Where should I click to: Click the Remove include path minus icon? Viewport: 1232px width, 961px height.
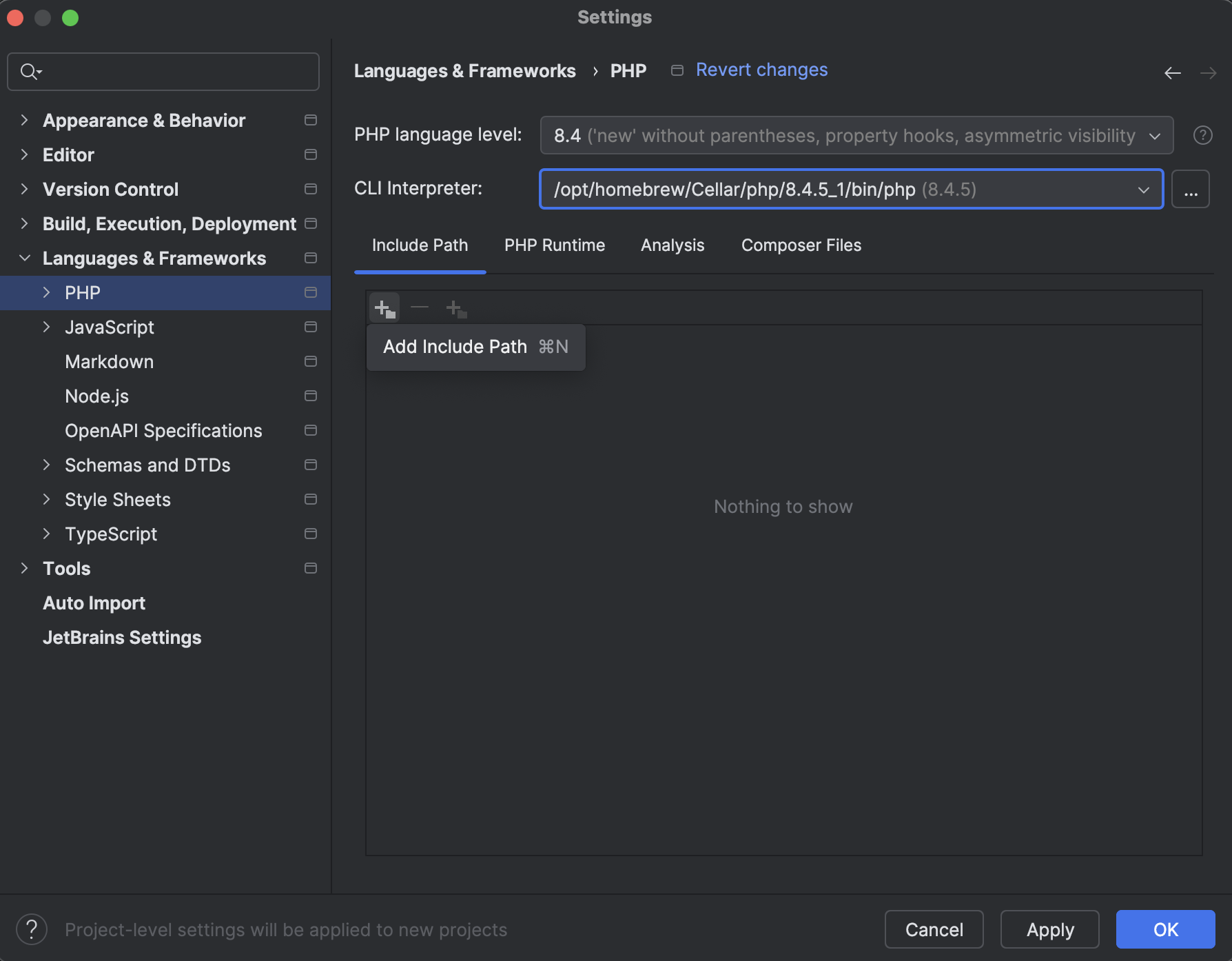point(420,307)
